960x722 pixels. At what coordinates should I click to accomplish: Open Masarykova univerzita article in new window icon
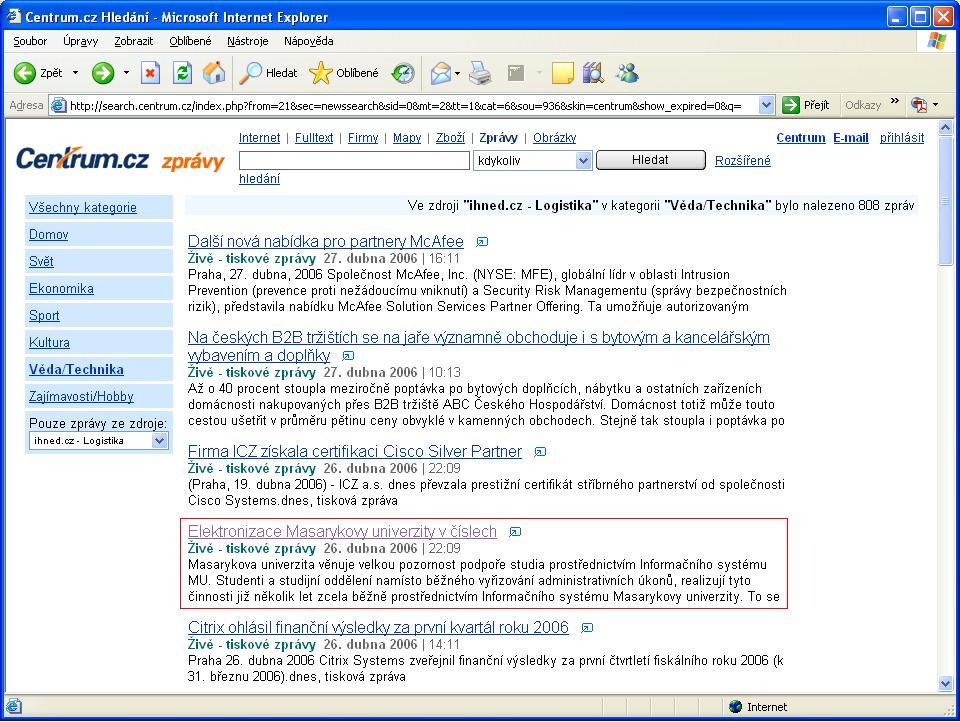516,532
